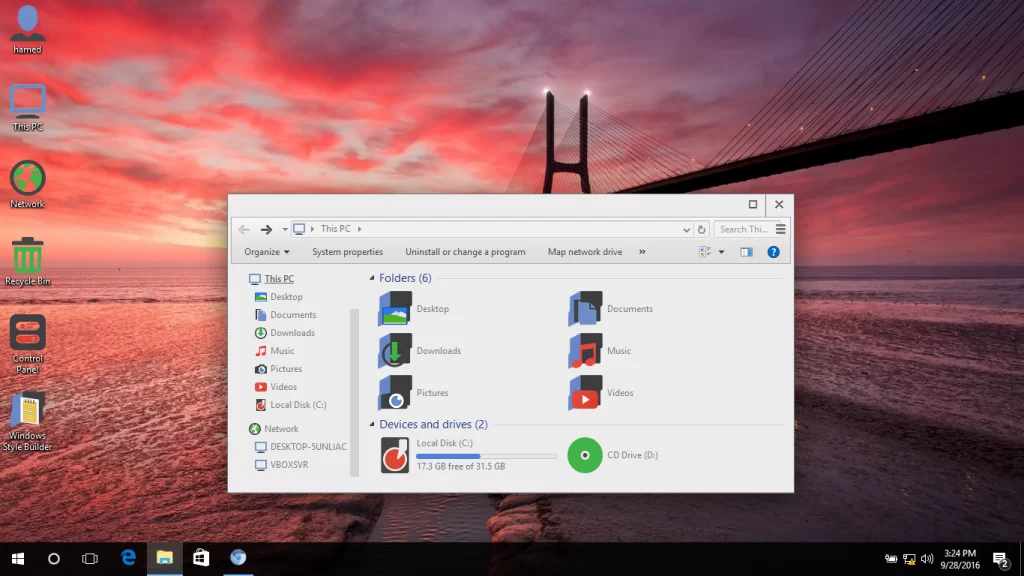This screenshot has height=576, width=1024.
Task: Show more toolbar commands with the chevron
Action: [642, 252]
